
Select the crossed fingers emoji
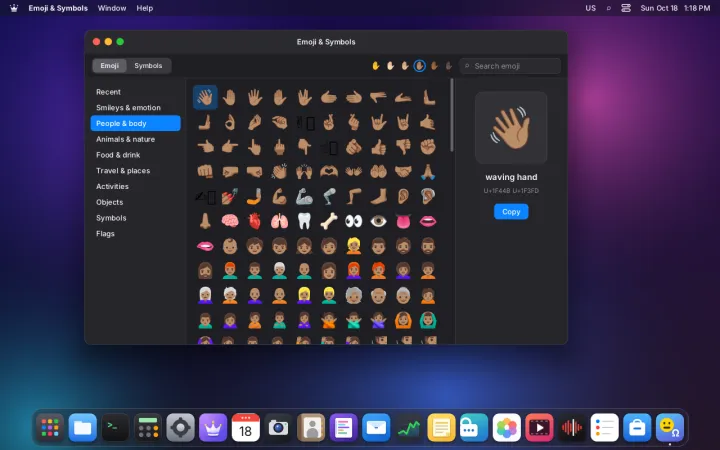329,122
